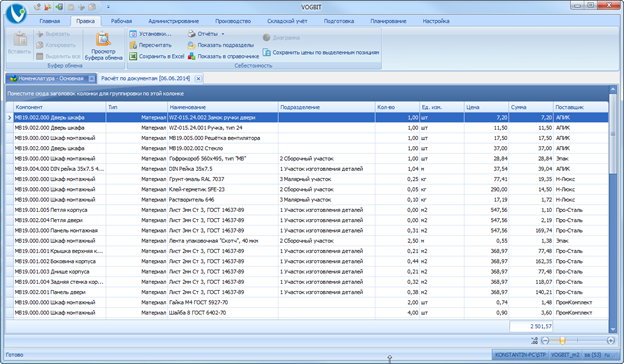Sort by the Поставщик column header

point(581,107)
